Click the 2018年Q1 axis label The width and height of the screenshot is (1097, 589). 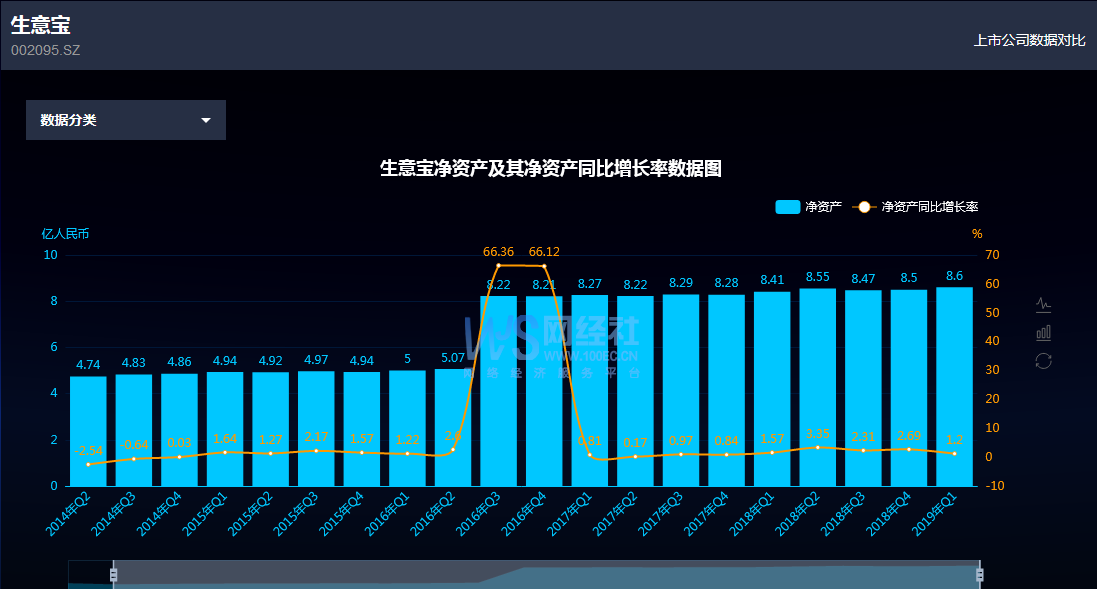(x=751, y=514)
